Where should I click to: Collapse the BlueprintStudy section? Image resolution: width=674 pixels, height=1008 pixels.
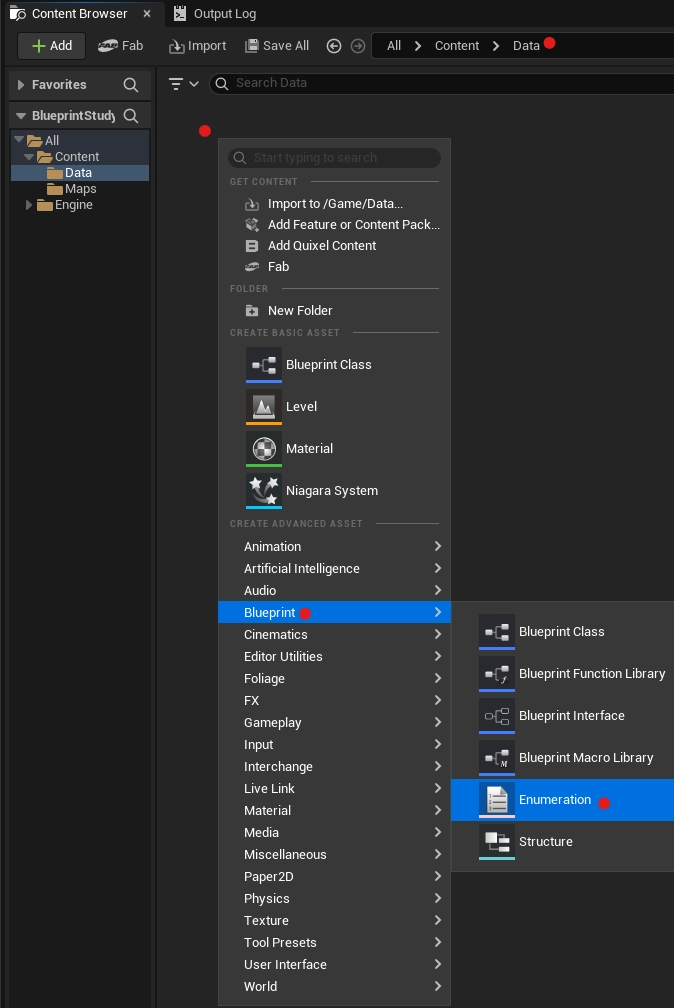(x=21, y=116)
